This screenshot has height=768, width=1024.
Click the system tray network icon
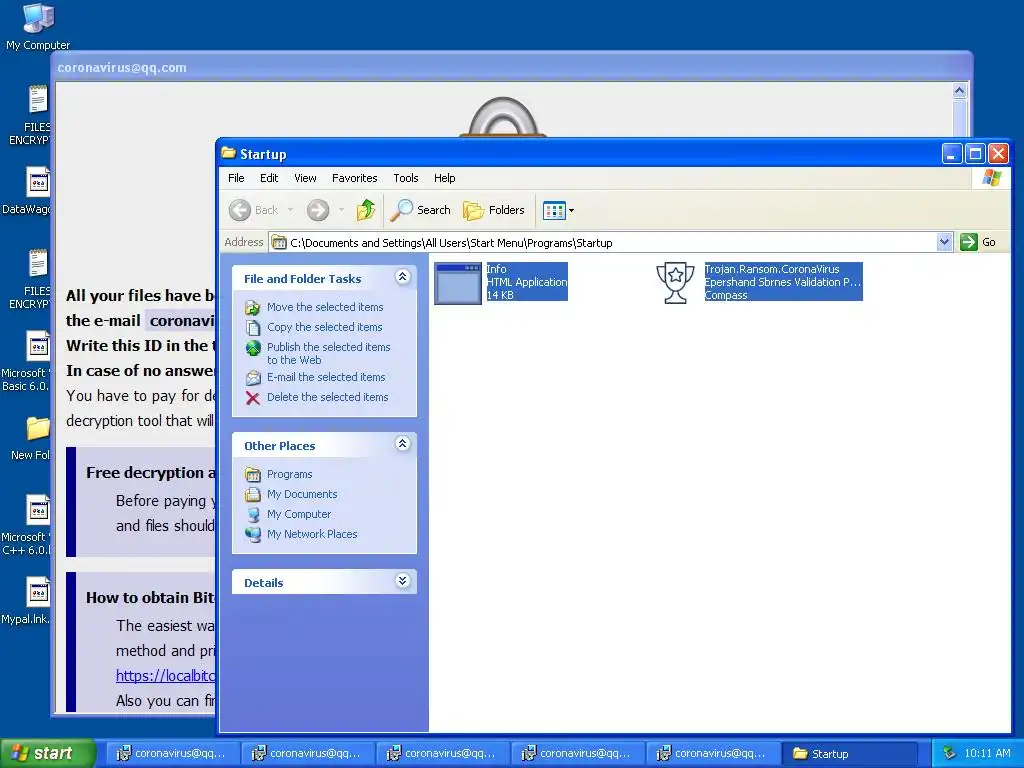click(x=949, y=753)
